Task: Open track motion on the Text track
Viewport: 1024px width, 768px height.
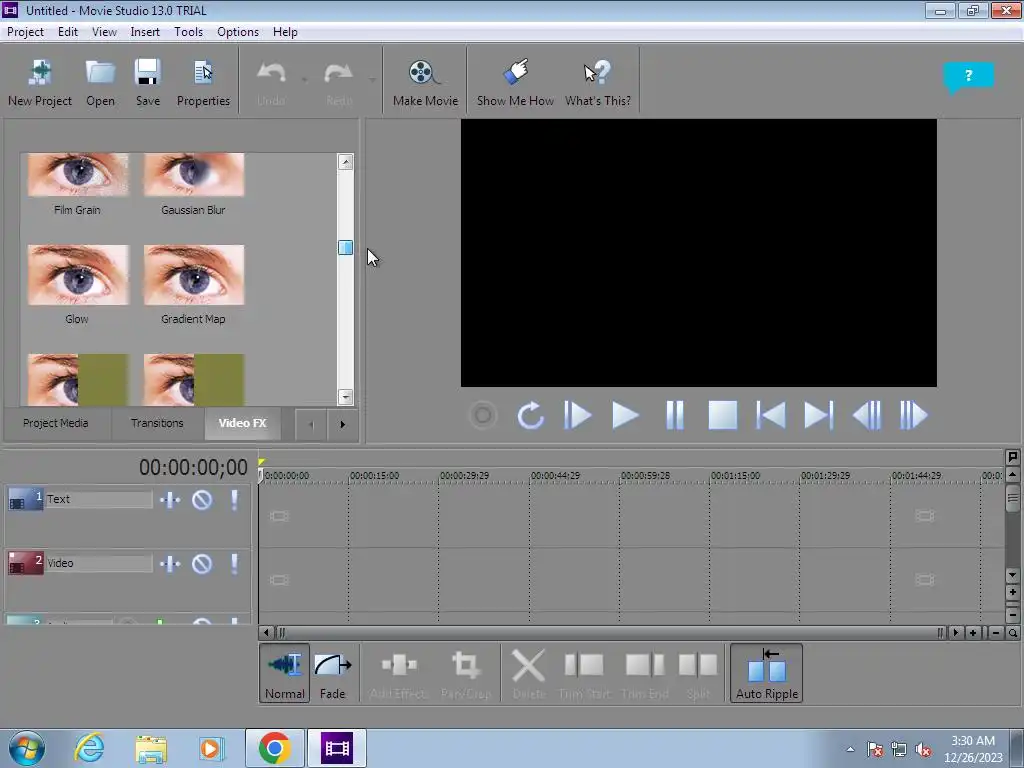Action: coord(170,500)
